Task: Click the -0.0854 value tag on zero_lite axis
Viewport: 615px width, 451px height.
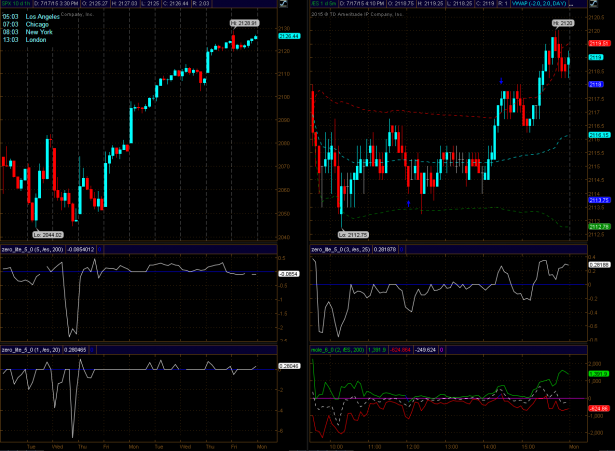Action: [x=289, y=274]
